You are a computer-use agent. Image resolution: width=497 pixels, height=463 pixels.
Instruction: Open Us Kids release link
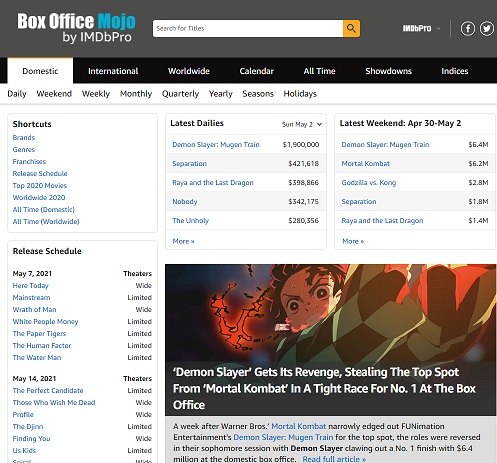pyautogui.click(x=24, y=450)
